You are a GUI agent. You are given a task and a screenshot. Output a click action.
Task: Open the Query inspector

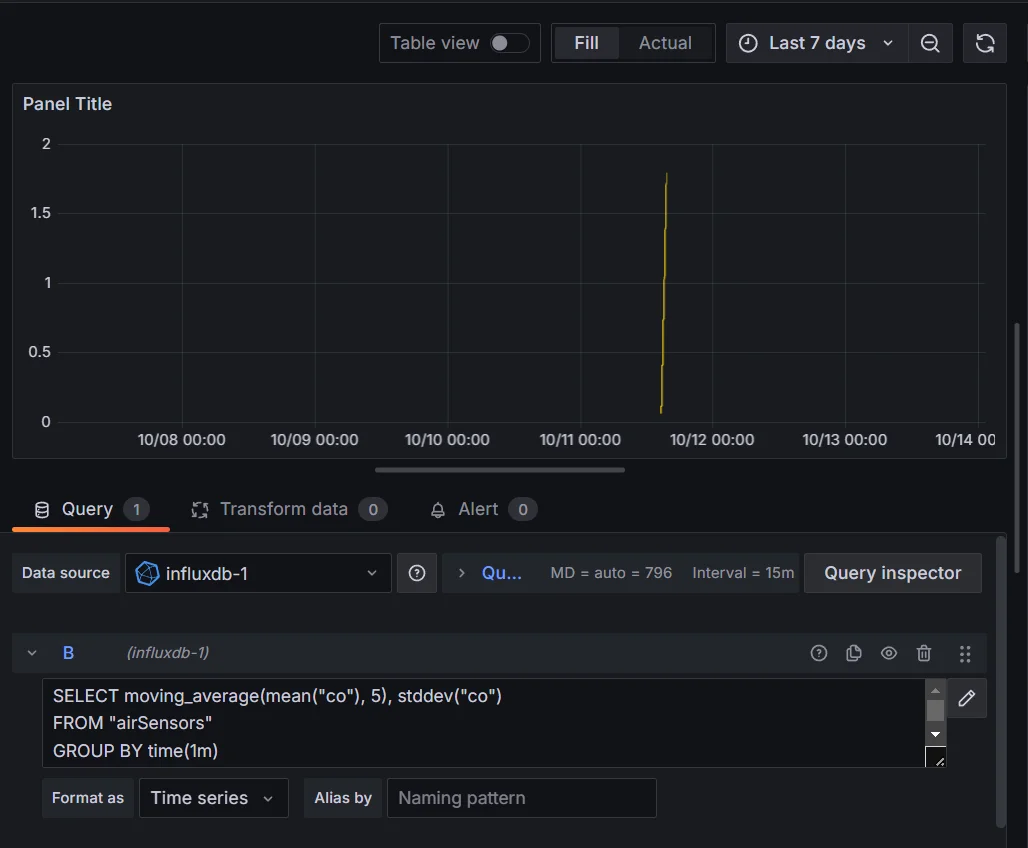pos(892,572)
